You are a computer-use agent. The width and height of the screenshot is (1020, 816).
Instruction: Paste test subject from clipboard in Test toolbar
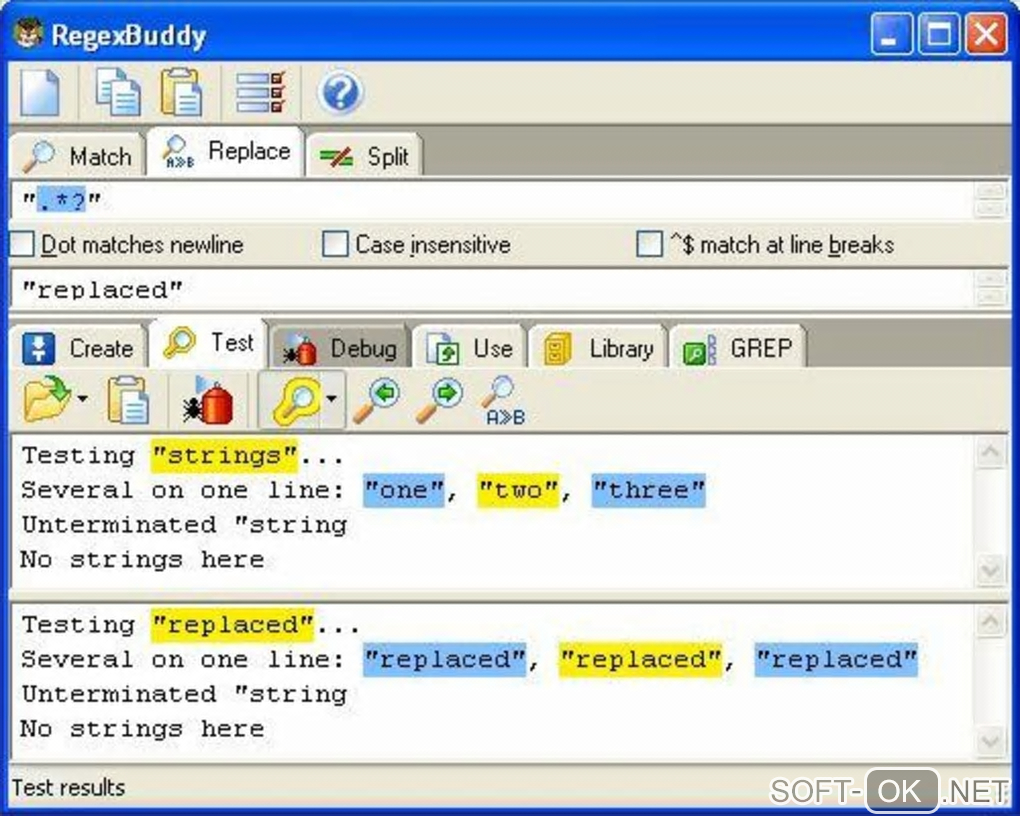128,400
